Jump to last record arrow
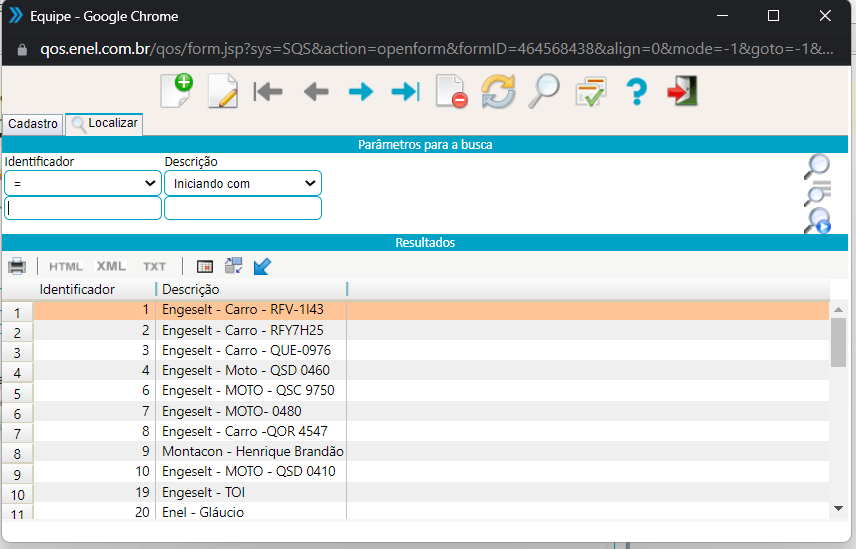The width and height of the screenshot is (856, 549). [405, 92]
